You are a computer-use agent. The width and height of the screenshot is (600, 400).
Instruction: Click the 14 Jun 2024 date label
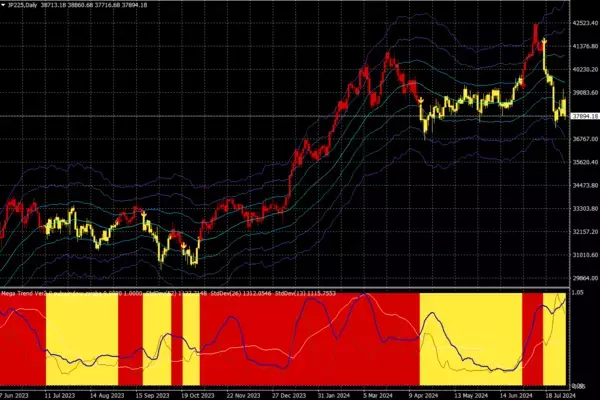coord(516,395)
